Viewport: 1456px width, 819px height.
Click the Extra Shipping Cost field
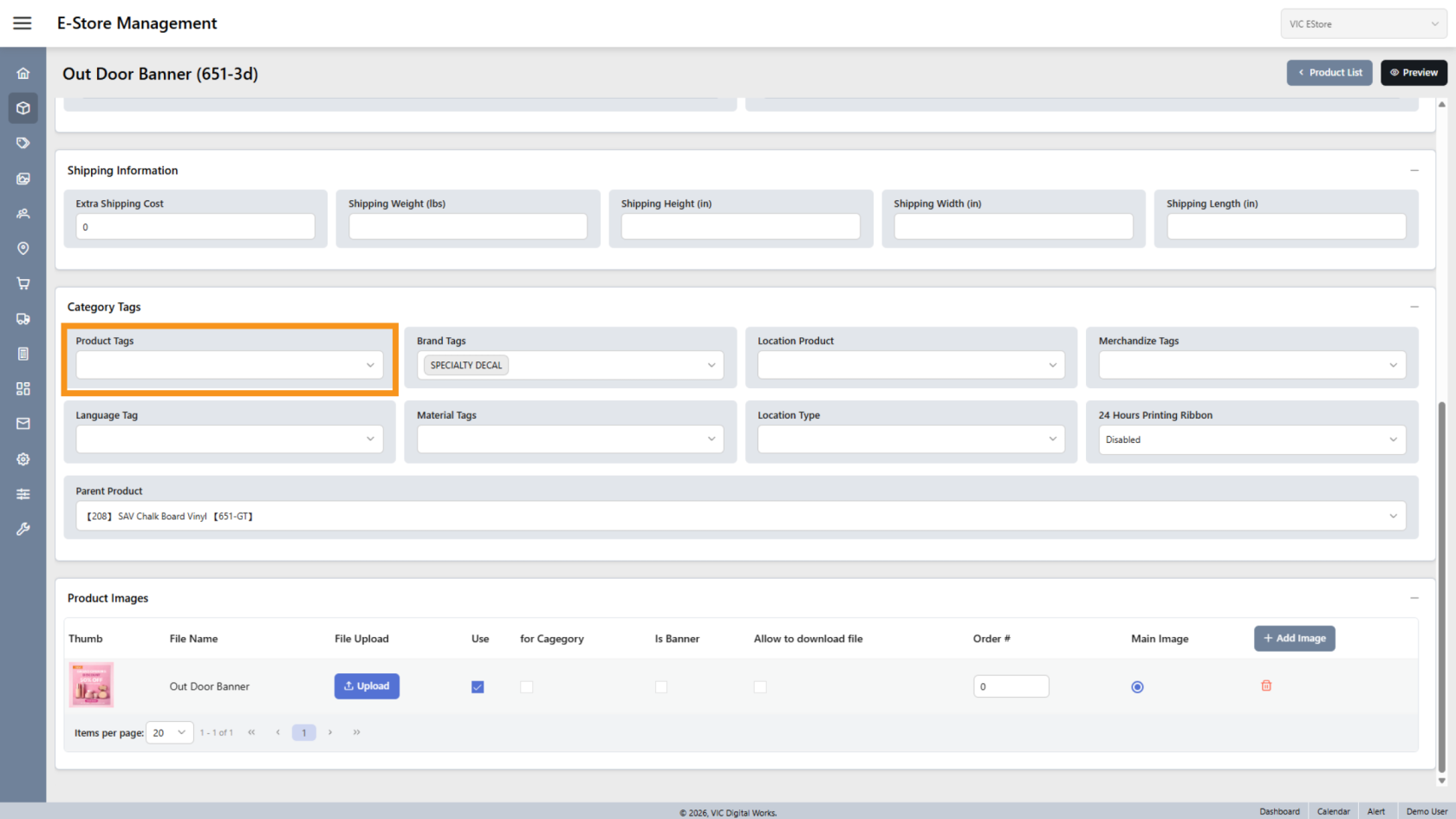tap(195, 227)
